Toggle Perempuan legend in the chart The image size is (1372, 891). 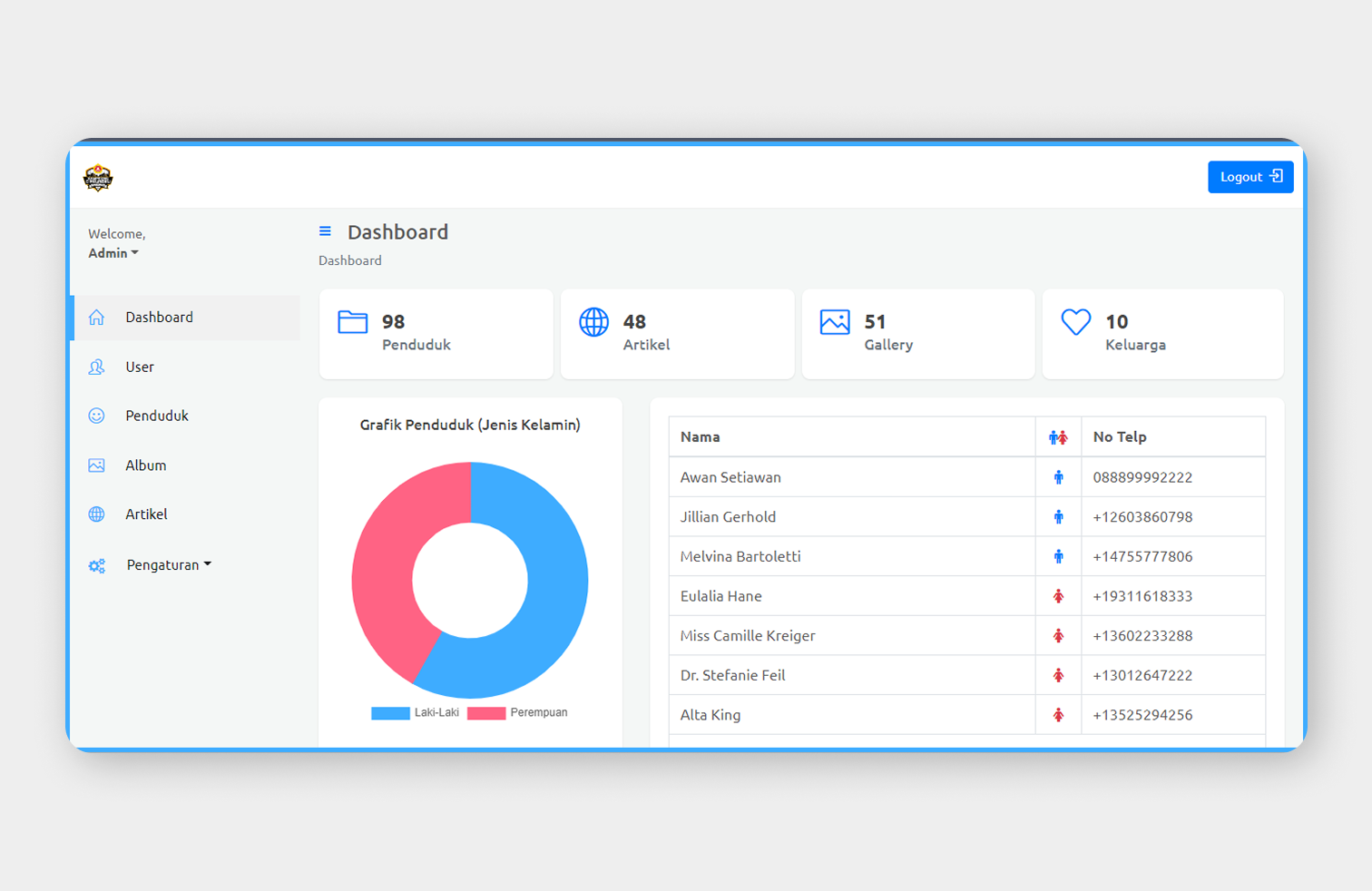coord(517,713)
